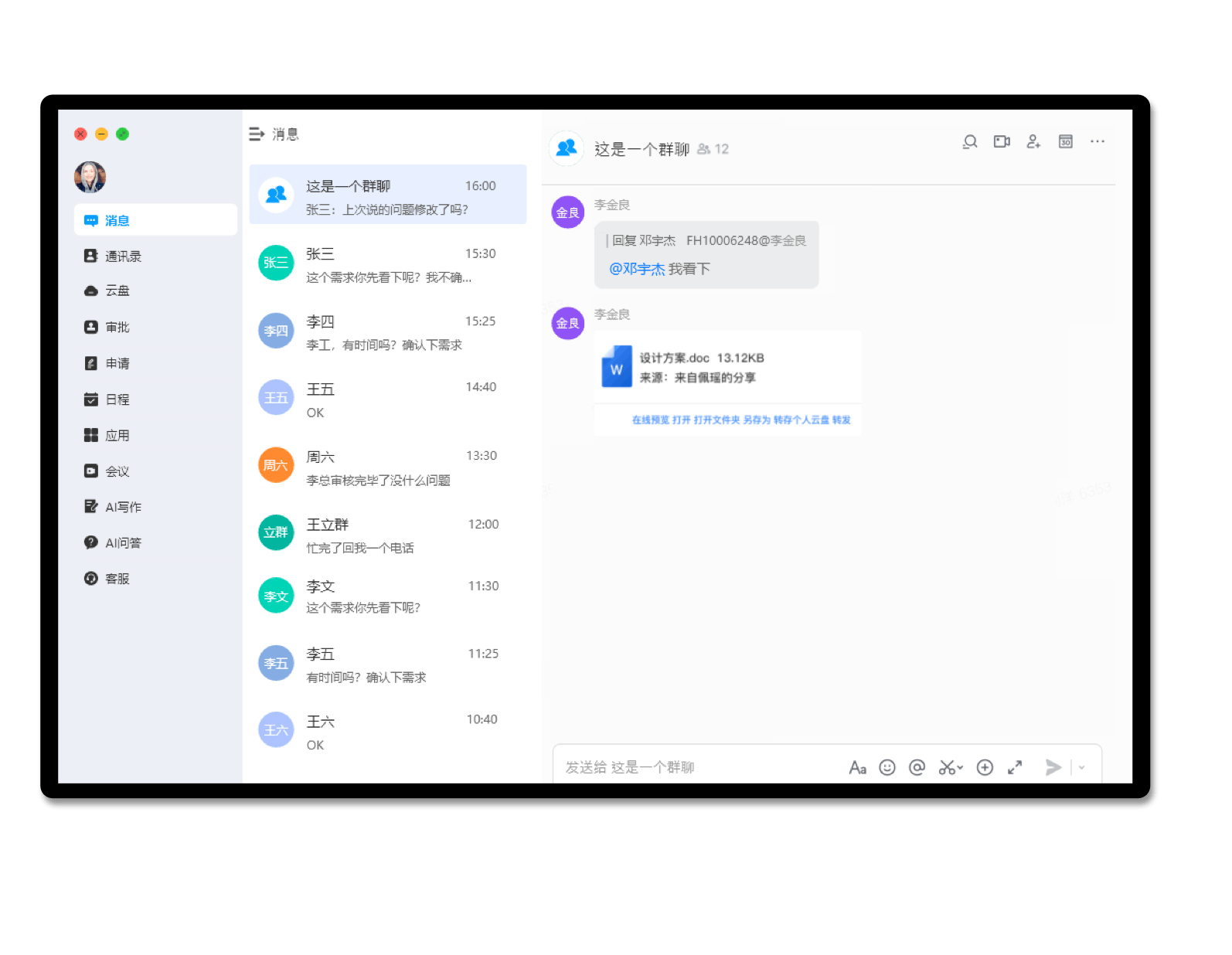Open the three-dots more menu
Screen dimensions: 1232x955
point(1097,141)
